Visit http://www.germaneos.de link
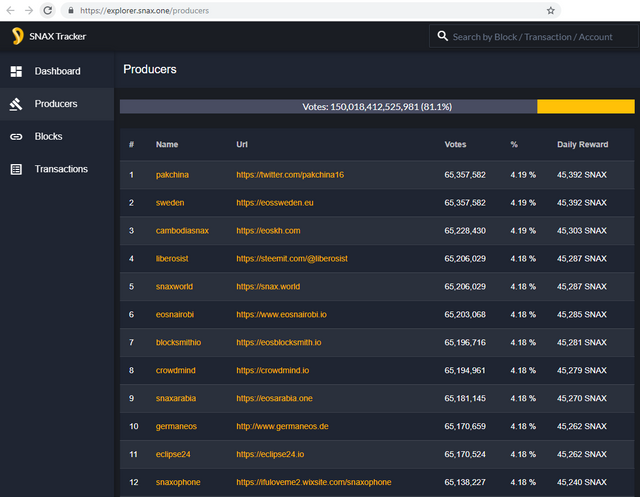This screenshot has width=640, height=497. [x=282, y=426]
